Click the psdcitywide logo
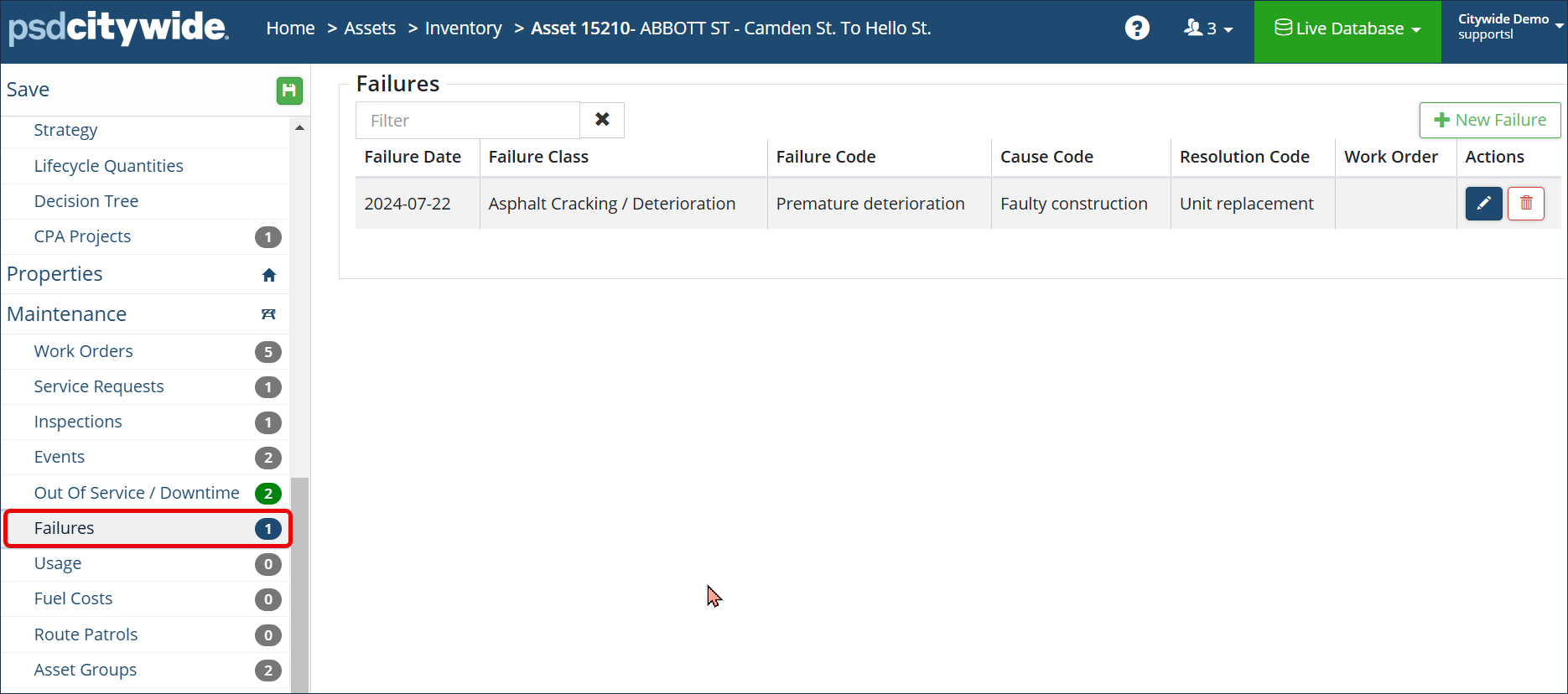 [x=118, y=28]
